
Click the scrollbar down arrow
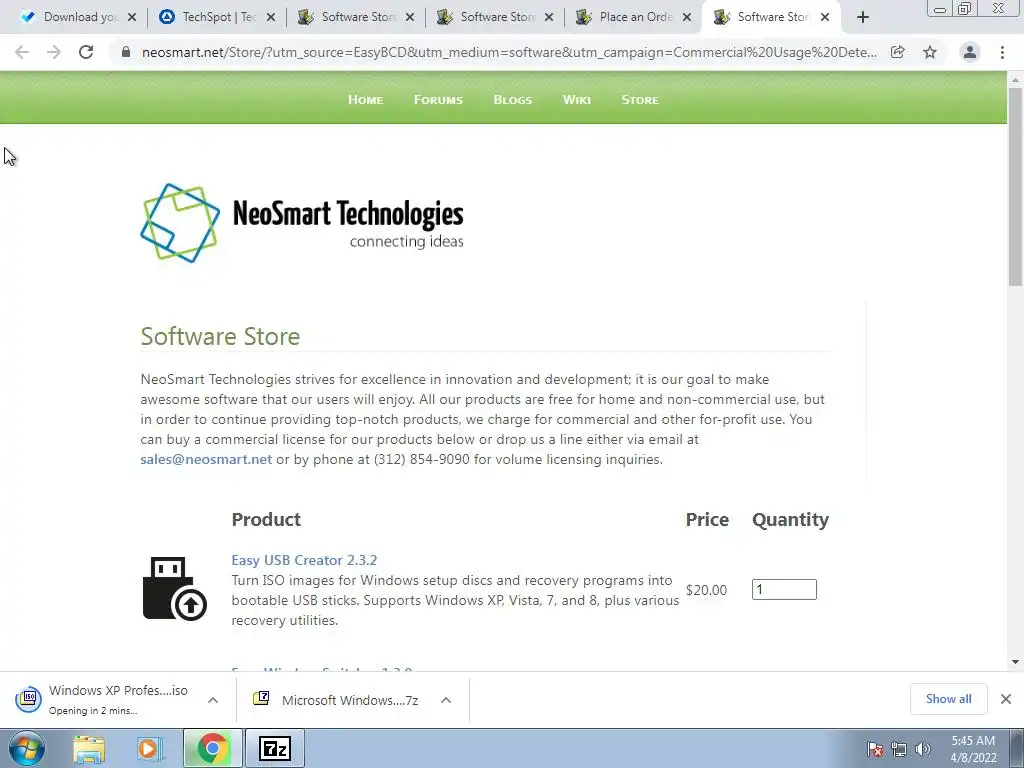1015,662
